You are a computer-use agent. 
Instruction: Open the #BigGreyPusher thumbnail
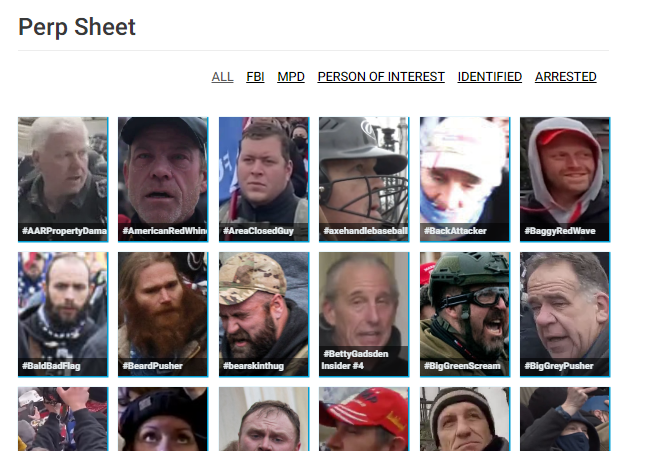tap(565, 315)
